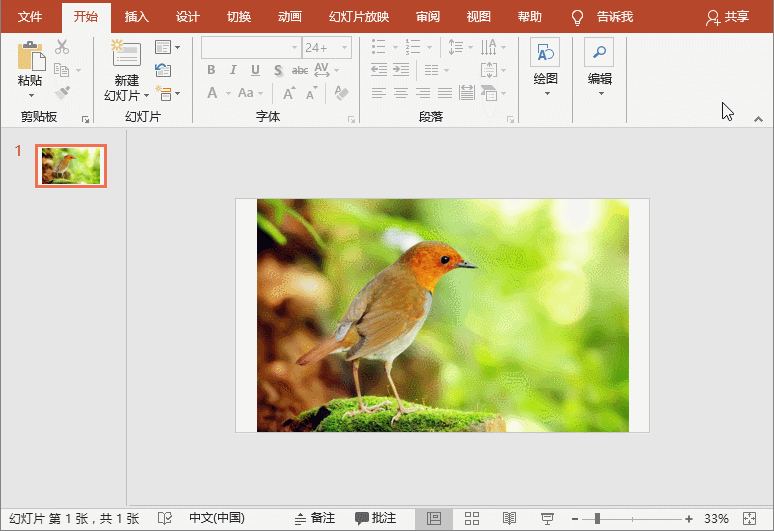
Task: Click the Paste clipboard icon
Action: [30, 56]
